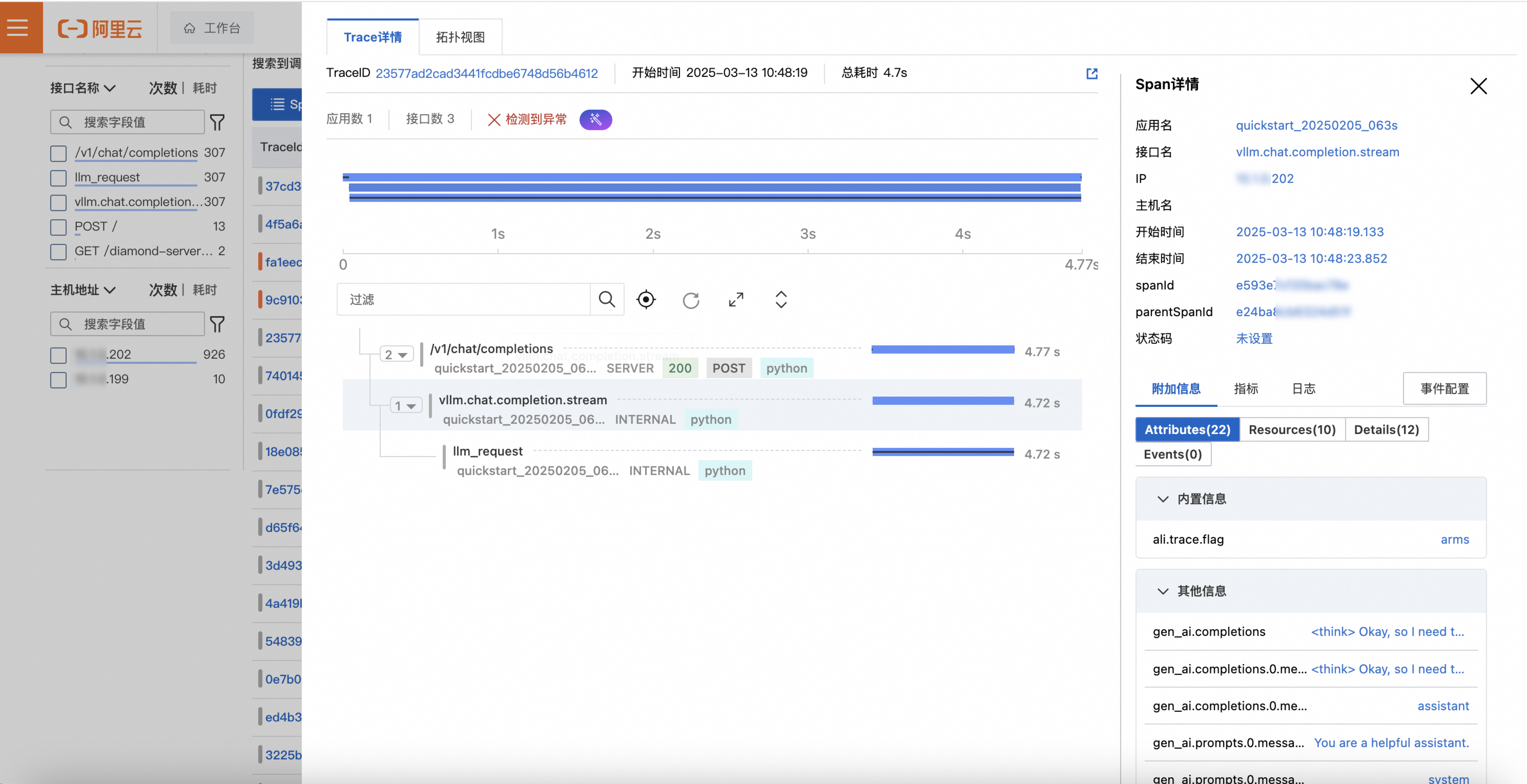Image resolution: width=1527 pixels, height=784 pixels.
Task: Click the Alibaba Cloud logo
Action: [100, 28]
